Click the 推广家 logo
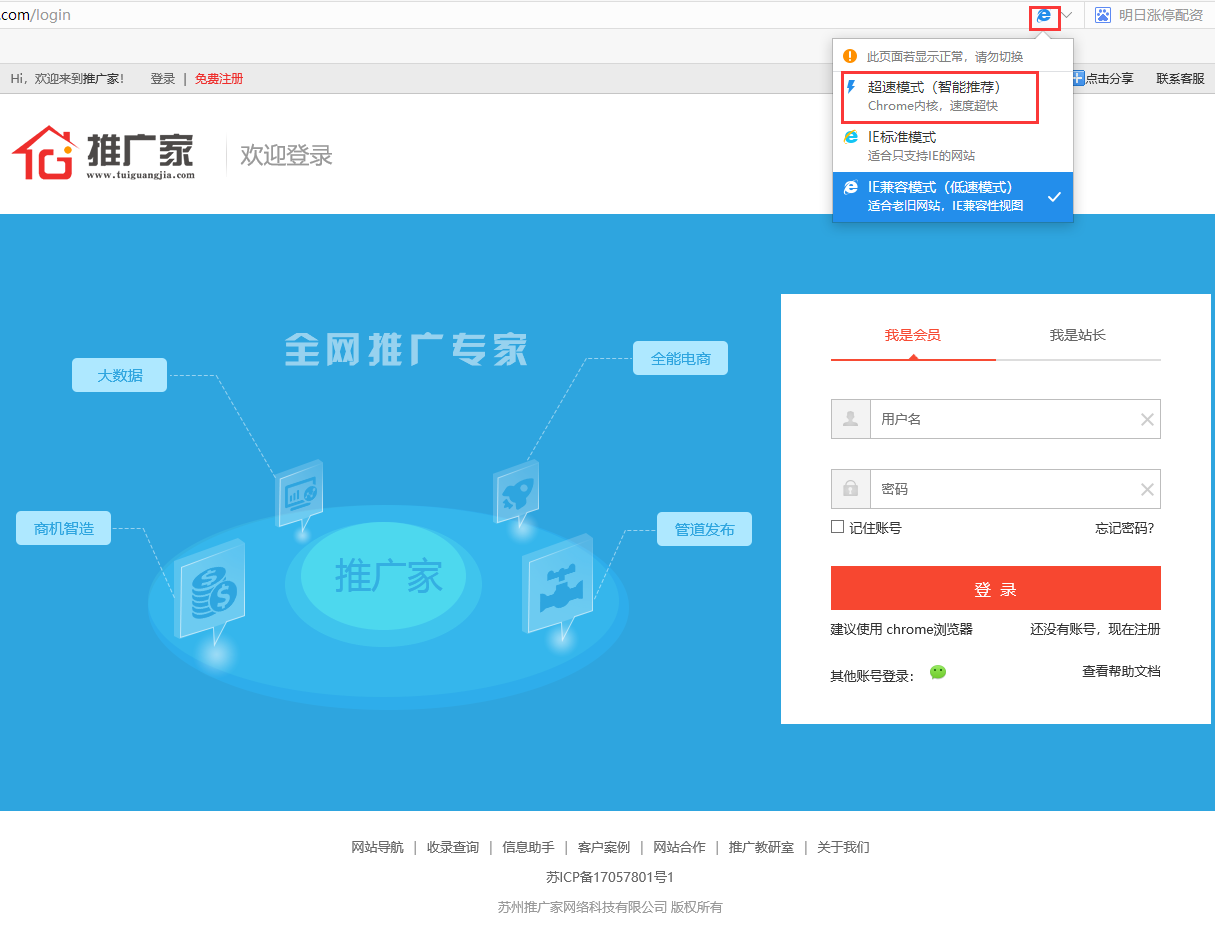1215x939 pixels. pyautogui.click(x=103, y=153)
